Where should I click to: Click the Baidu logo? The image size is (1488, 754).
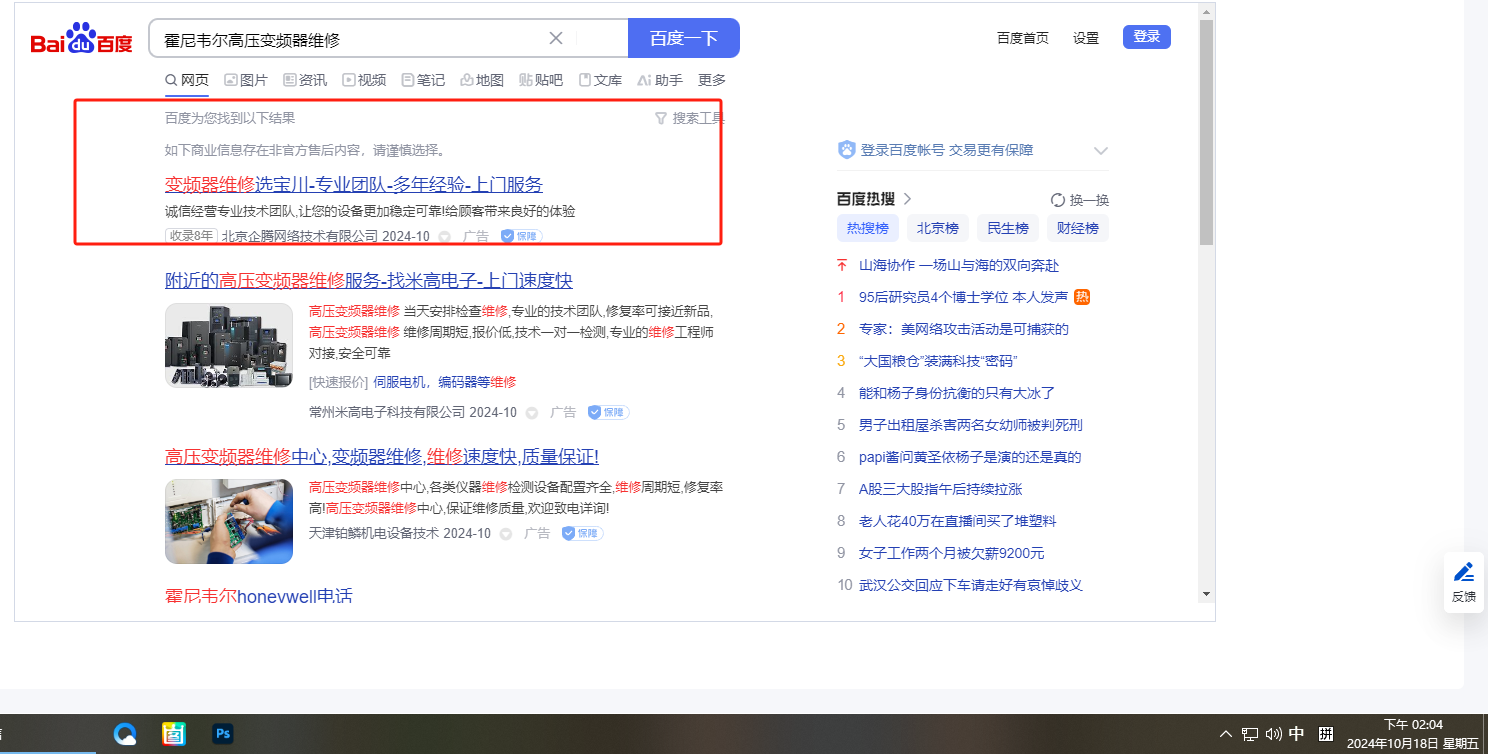coord(81,39)
